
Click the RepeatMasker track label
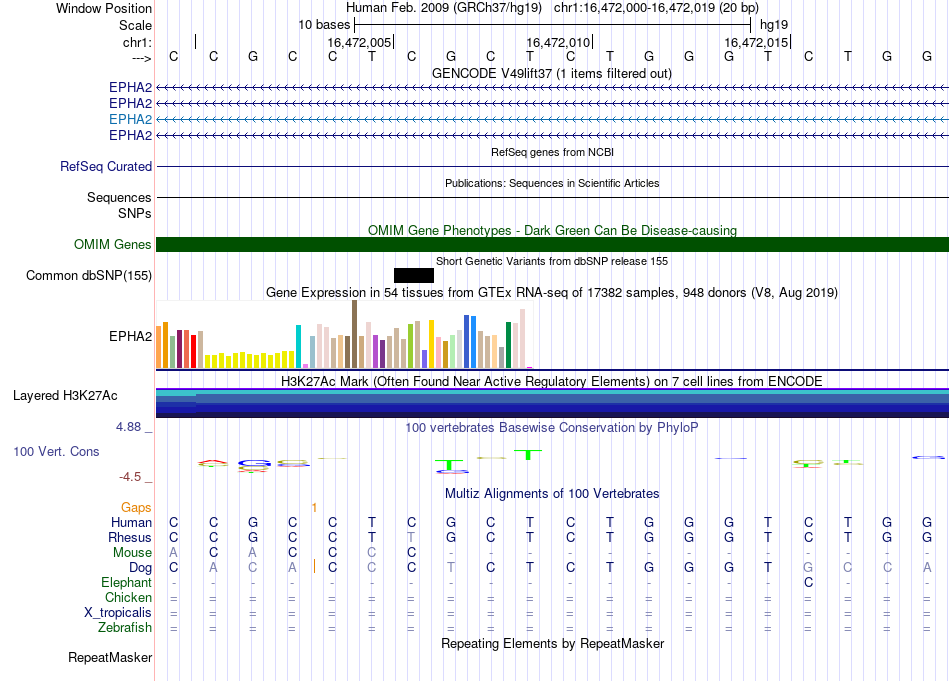pos(110,658)
